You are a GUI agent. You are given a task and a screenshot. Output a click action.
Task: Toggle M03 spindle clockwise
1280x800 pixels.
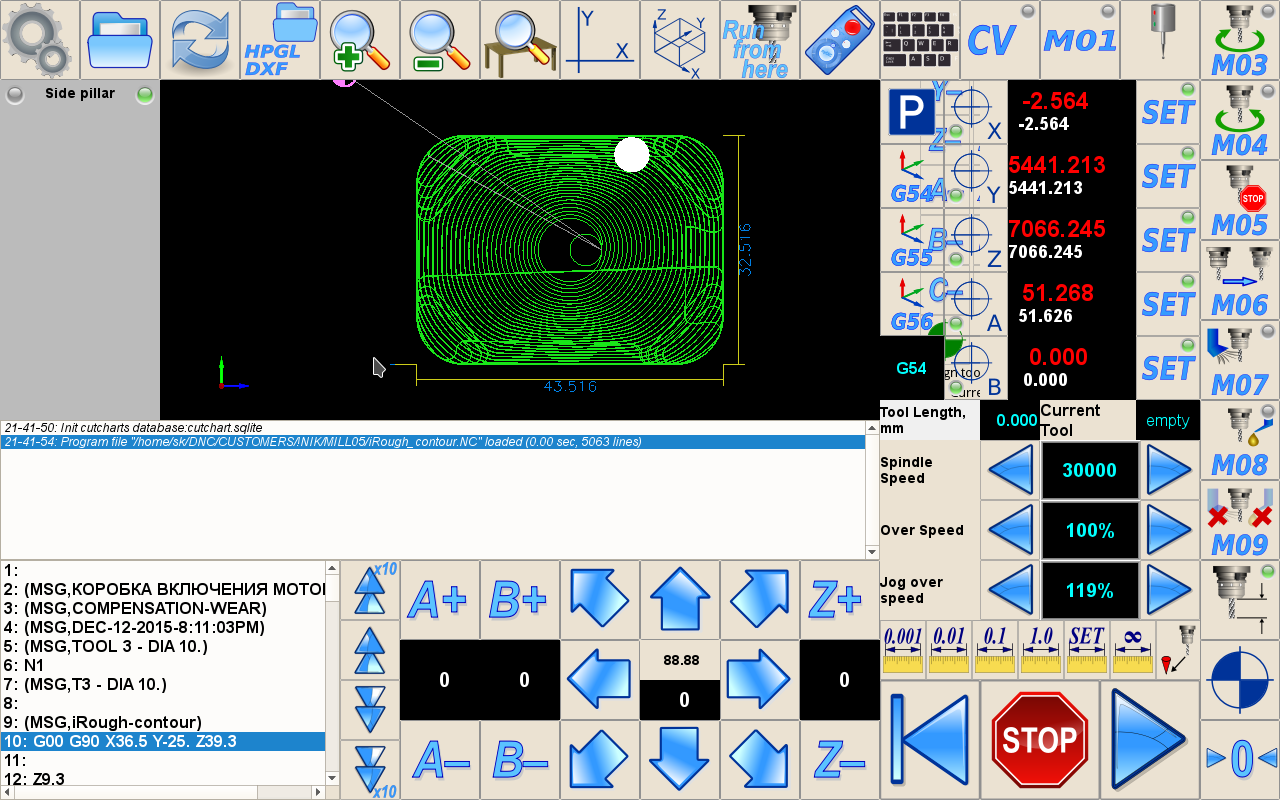pos(1239,40)
